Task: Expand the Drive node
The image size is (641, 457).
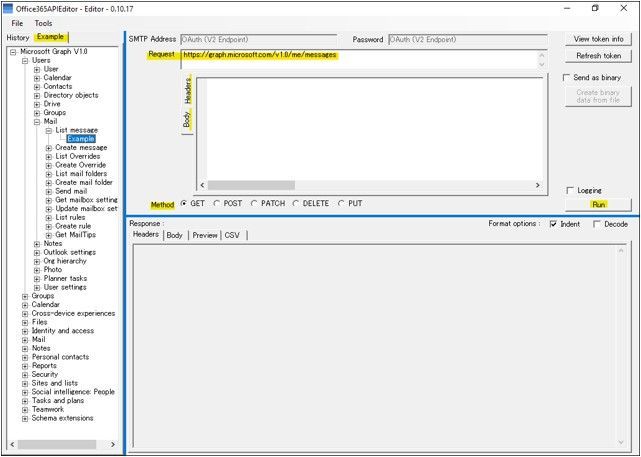Action: (37, 104)
